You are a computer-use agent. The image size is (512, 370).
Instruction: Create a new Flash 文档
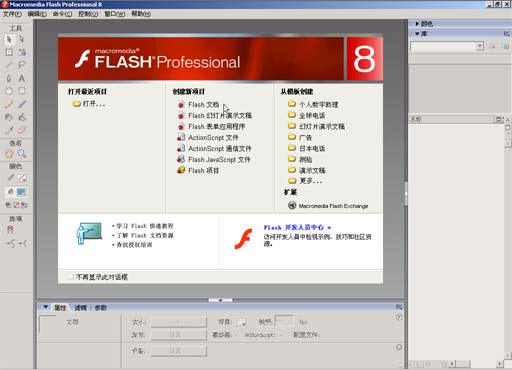tap(198, 105)
